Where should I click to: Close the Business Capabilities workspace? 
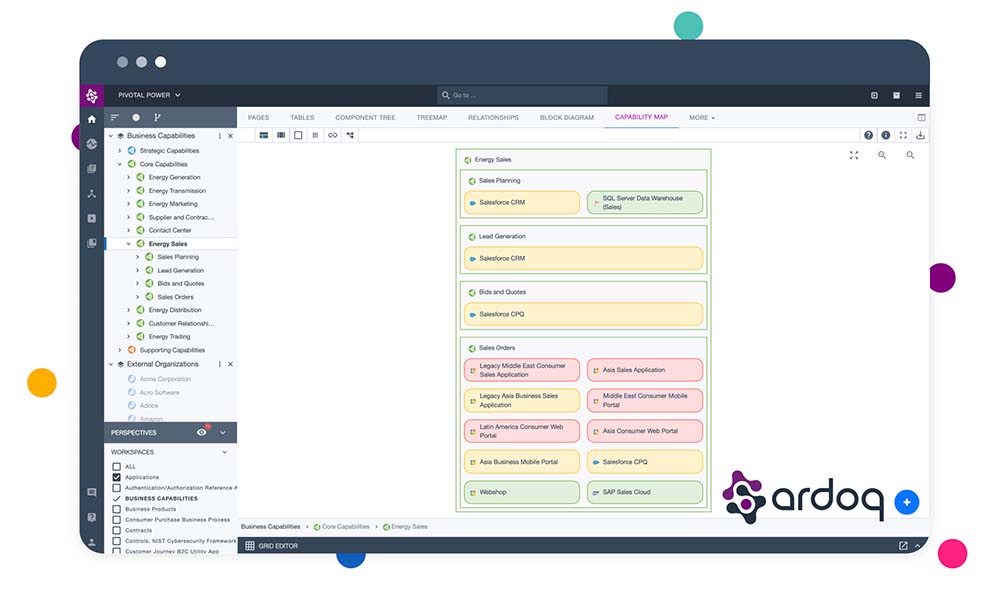(x=231, y=136)
